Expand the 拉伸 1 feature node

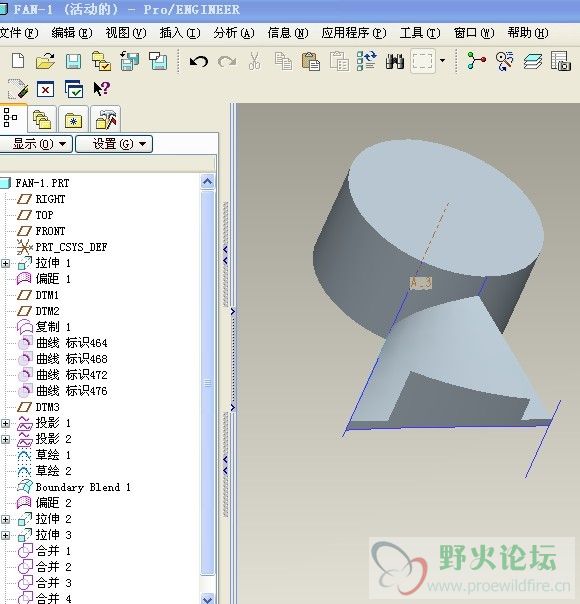[5, 263]
